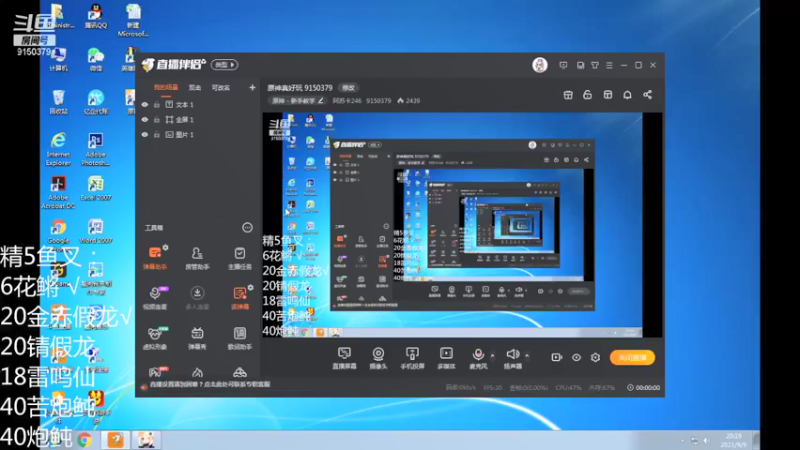Open the 读弹幕 settings gear badge
The height and width of the screenshot is (450, 800).
[x=251, y=288]
